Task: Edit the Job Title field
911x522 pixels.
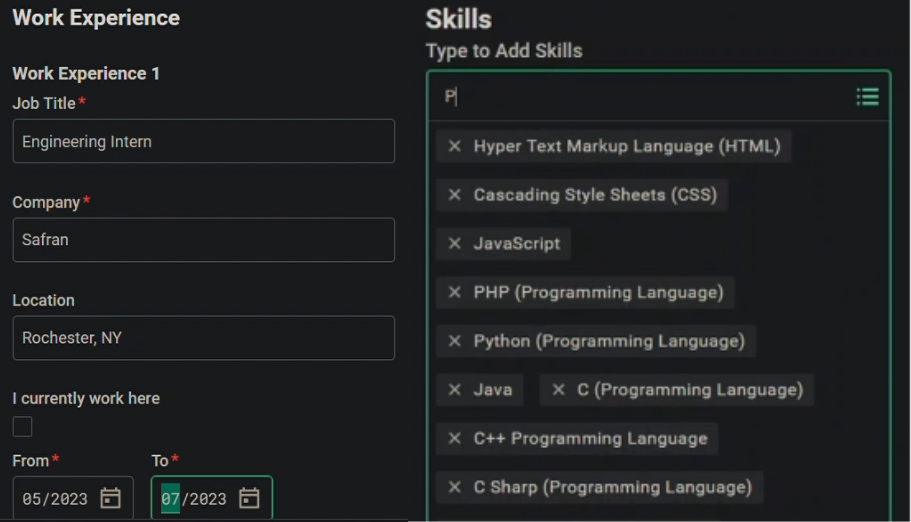Action: pyautogui.click(x=203, y=141)
